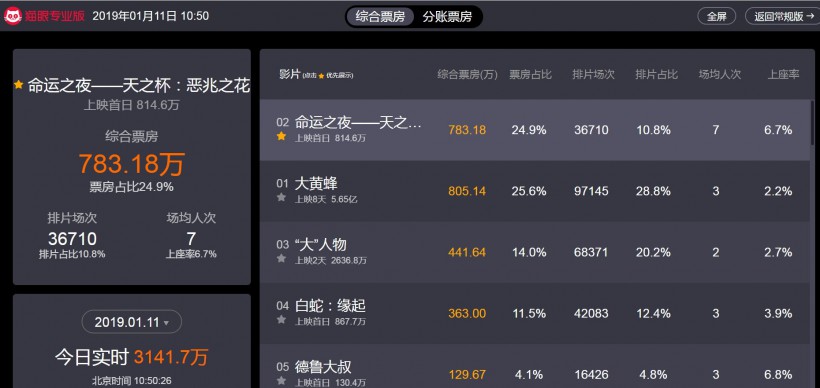This screenshot has height=388, width=820.
Task: Sort by 票房占比 column header
Action: pos(530,74)
